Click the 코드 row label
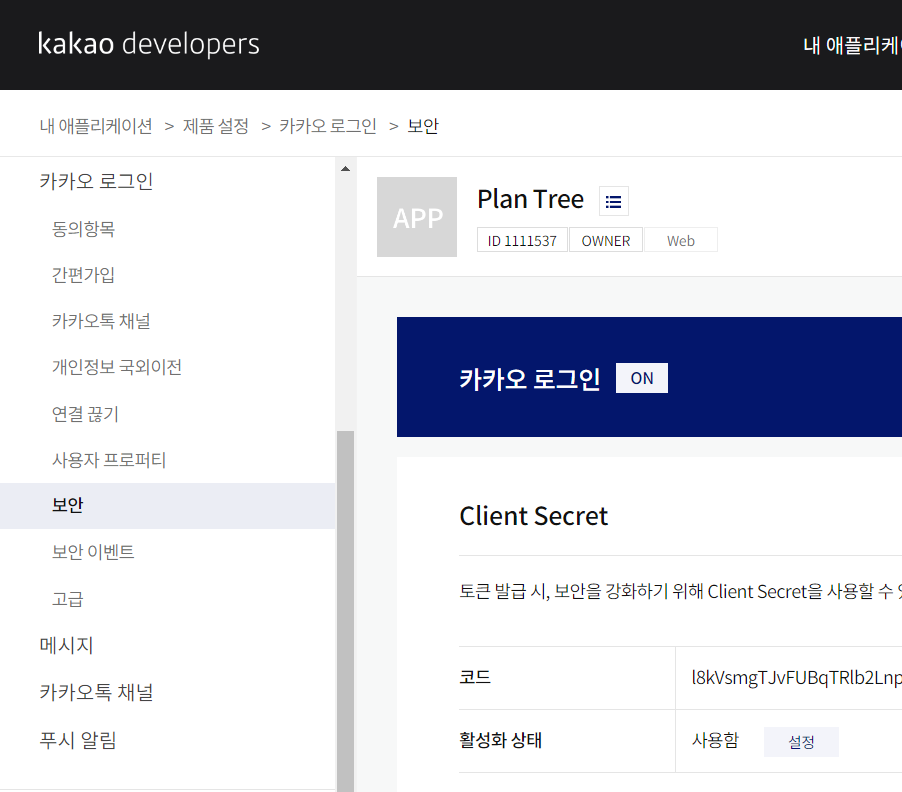This screenshot has width=902, height=792. coord(475,677)
